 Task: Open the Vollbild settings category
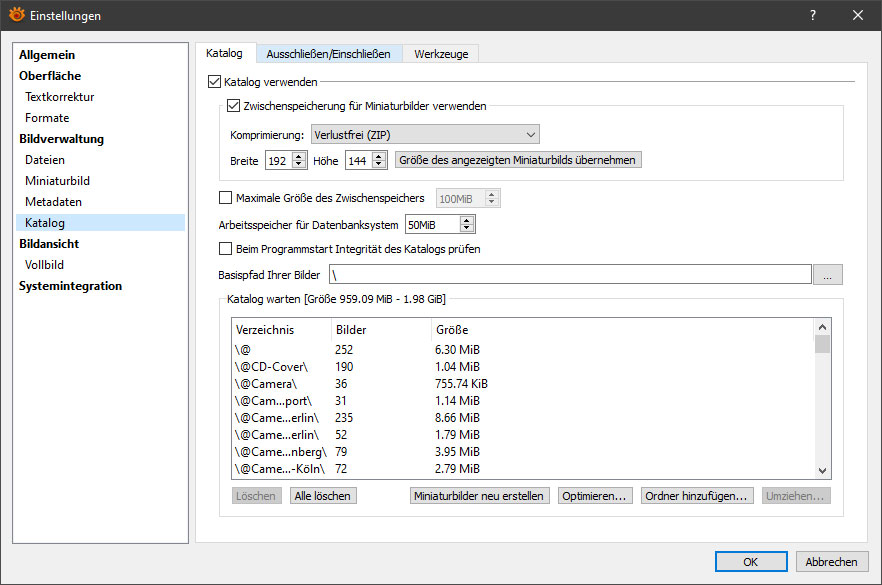(x=47, y=265)
